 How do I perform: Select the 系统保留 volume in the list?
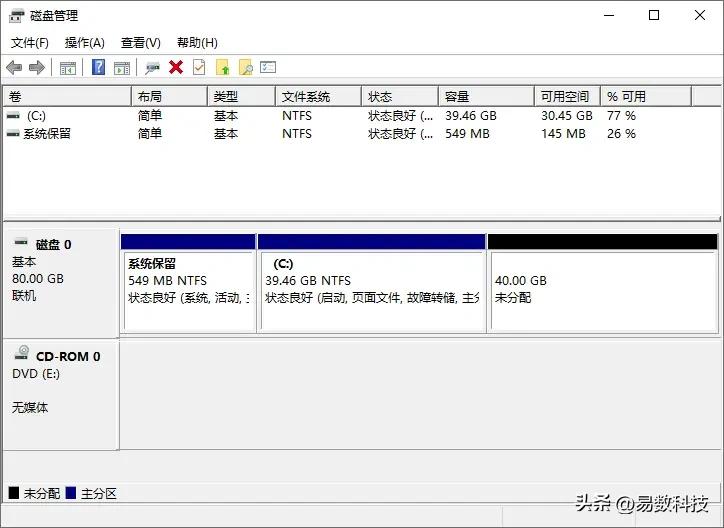(x=47, y=134)
